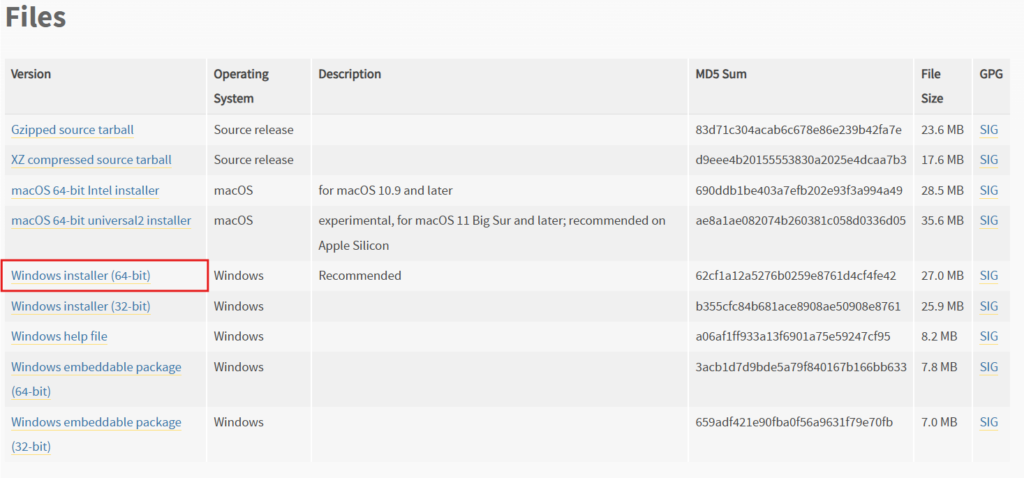Open SIG for 32-bit embeddable package
1024x478 pixels.
[x=989, y=422]
